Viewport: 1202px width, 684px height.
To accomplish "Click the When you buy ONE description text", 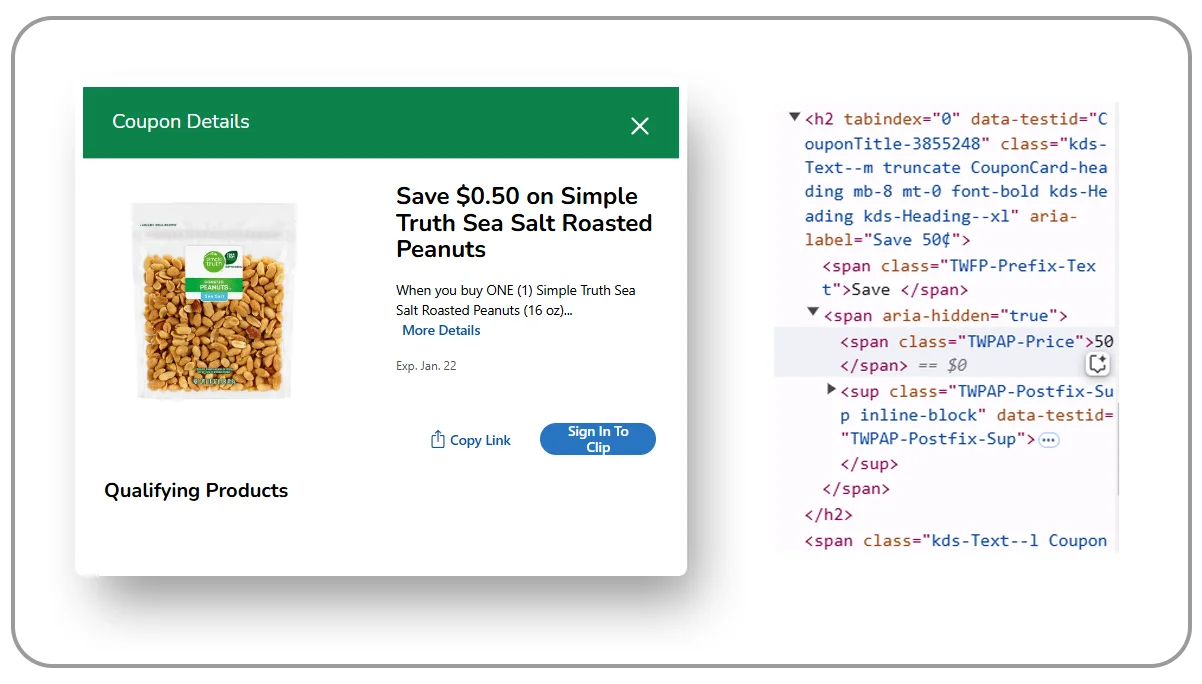I will (515, 300).
